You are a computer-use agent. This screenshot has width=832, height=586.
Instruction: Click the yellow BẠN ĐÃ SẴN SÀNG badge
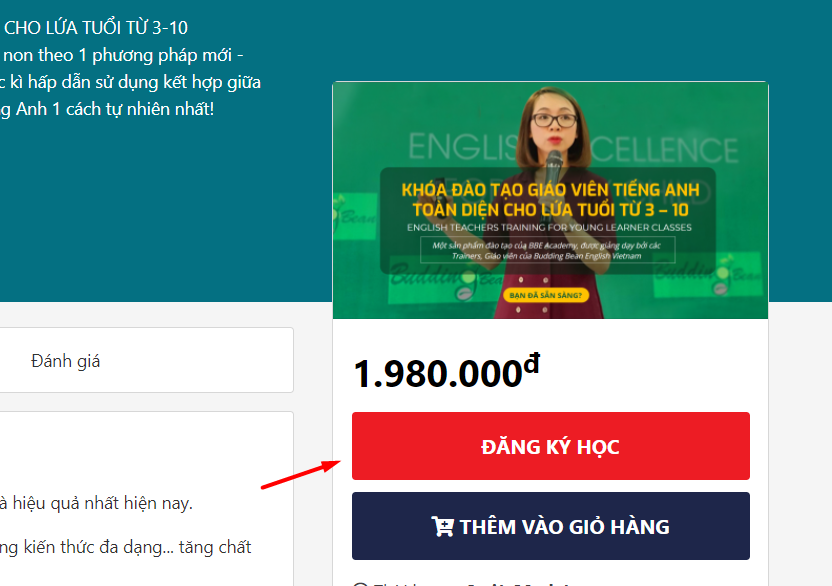click(x=545, y=295)
